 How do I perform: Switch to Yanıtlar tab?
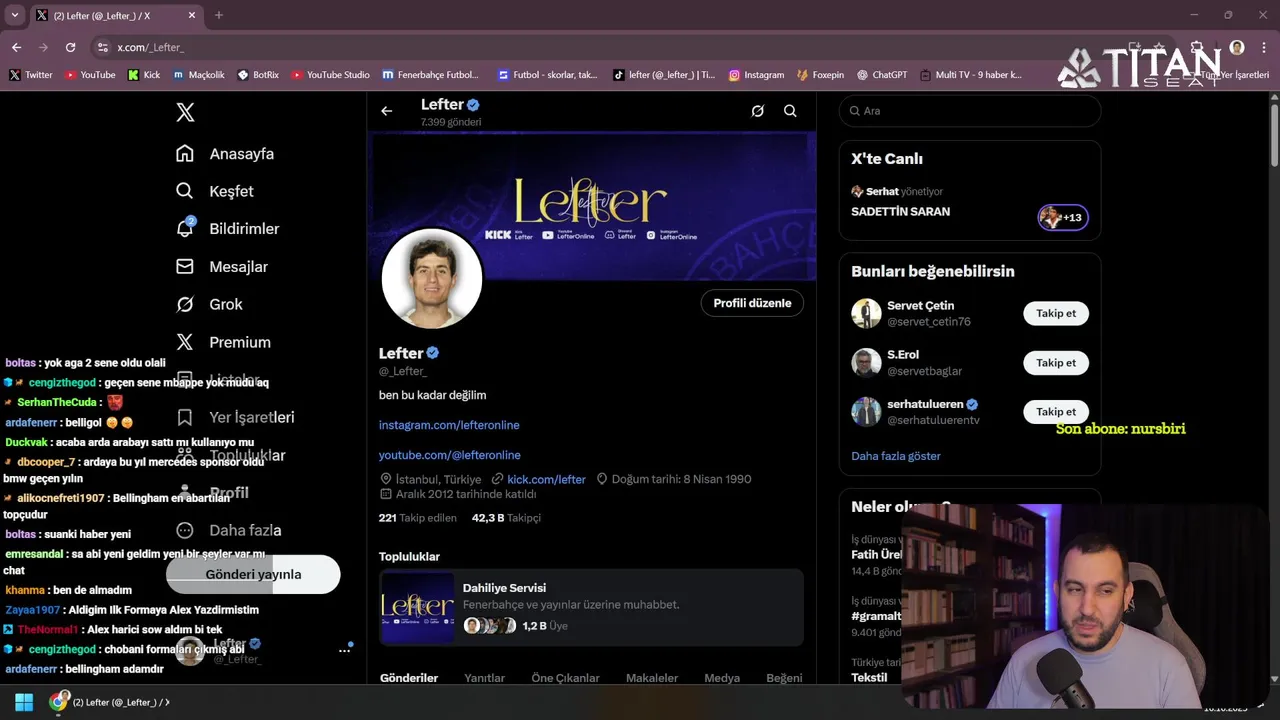(x=484, y=678)
